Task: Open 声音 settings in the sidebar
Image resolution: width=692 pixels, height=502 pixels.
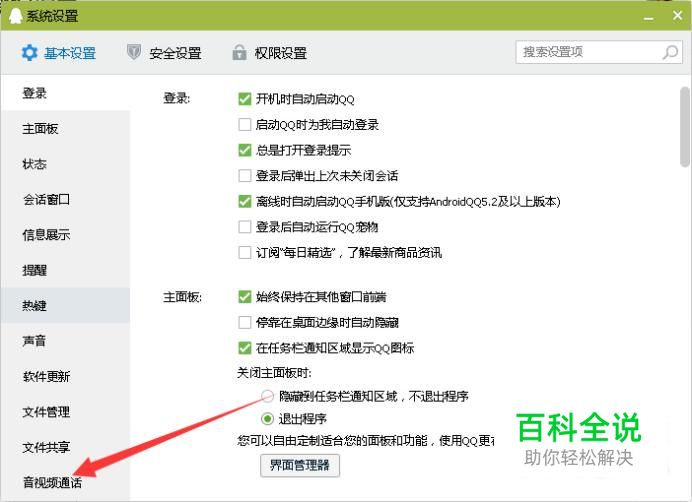Action: pos(65,340)
